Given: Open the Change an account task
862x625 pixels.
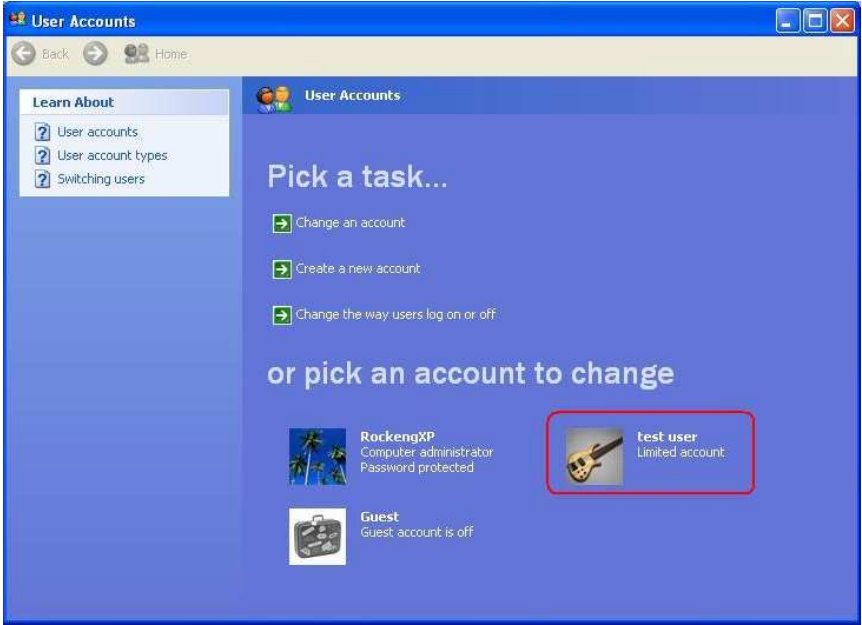Looking at the screenshot, I should pyautogui.click(x=350, y=223).
